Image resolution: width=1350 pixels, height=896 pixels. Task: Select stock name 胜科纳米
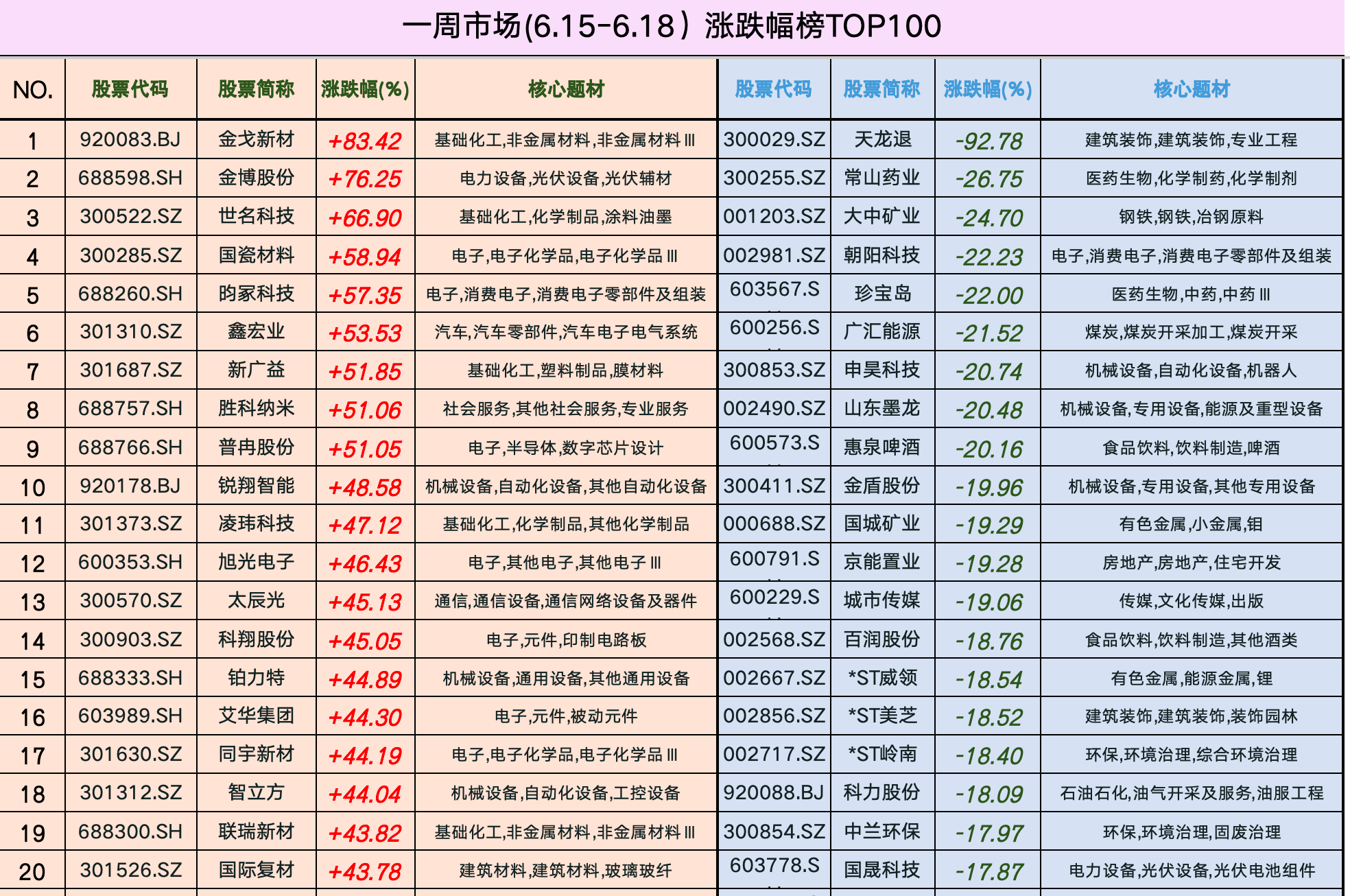pos(256,408)
